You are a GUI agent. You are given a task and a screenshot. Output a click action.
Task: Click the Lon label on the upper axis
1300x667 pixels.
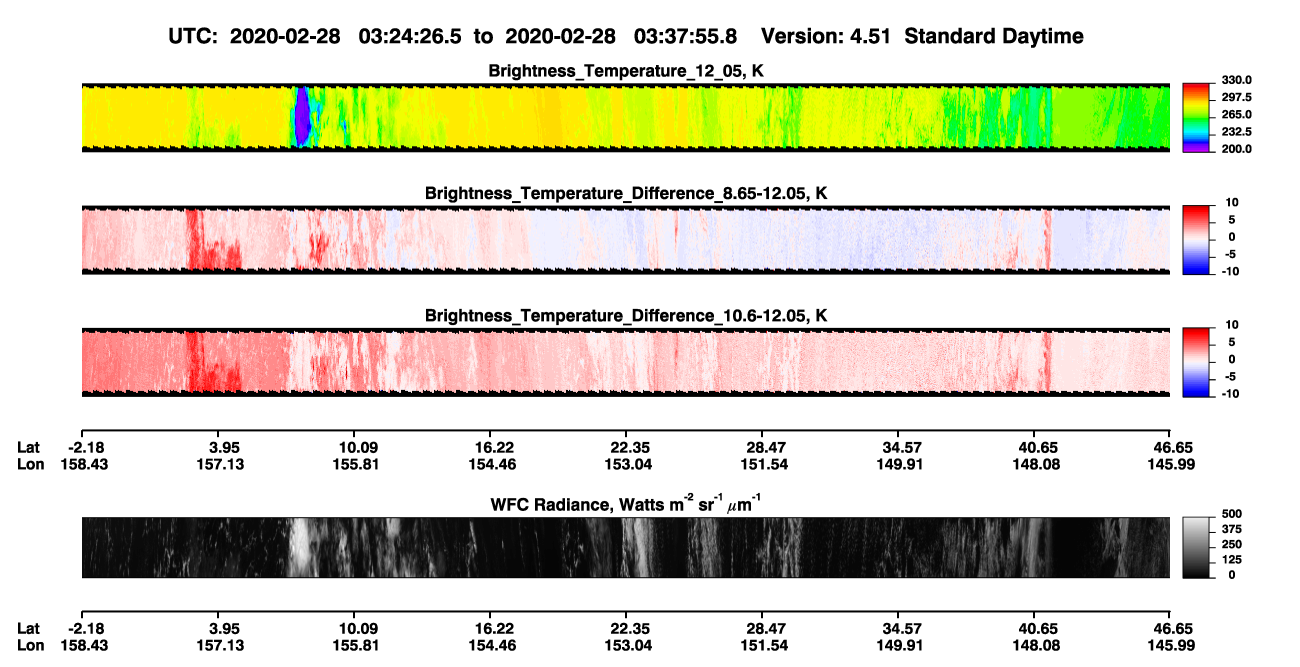coord(30,464)
